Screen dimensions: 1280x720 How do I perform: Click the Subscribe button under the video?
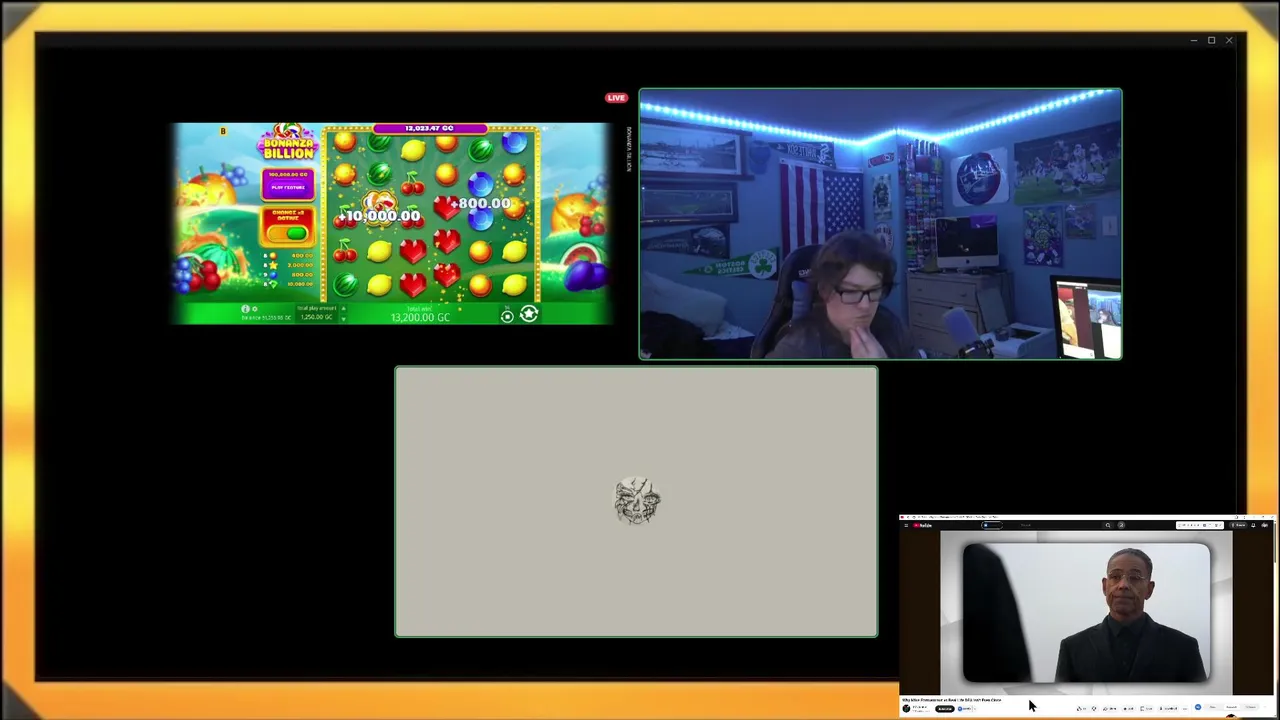945,708
